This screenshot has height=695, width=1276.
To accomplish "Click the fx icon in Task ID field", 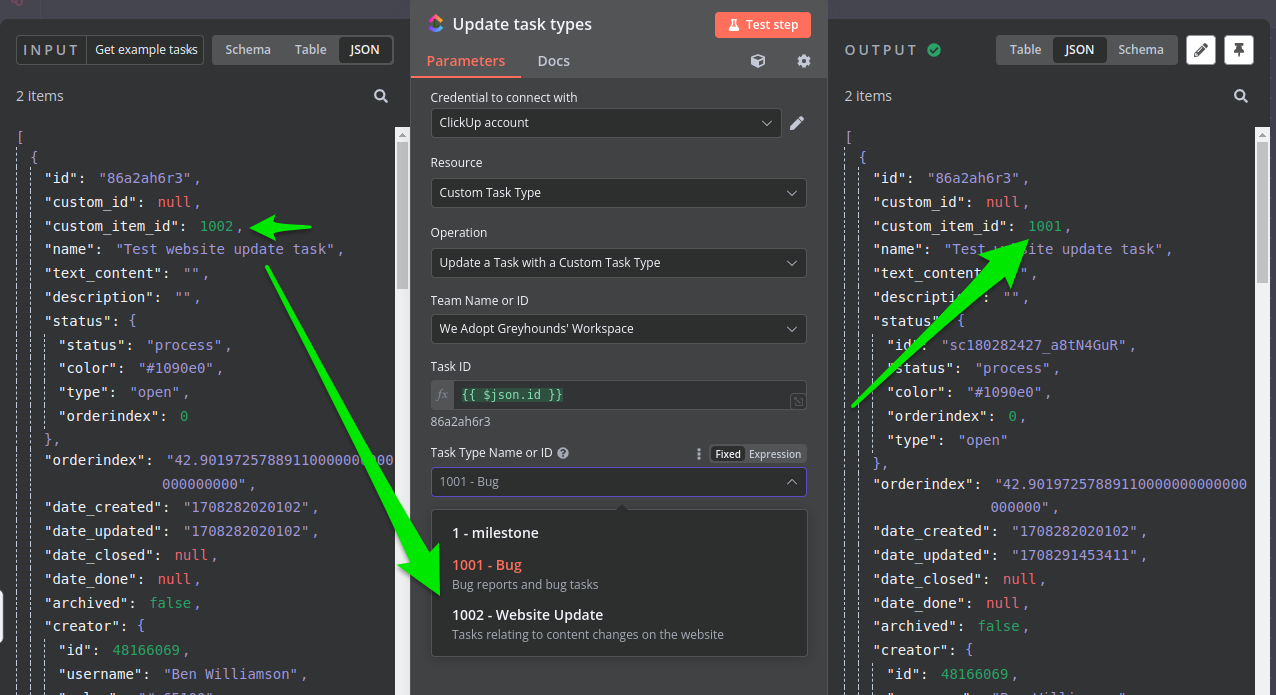I will 442,395.
